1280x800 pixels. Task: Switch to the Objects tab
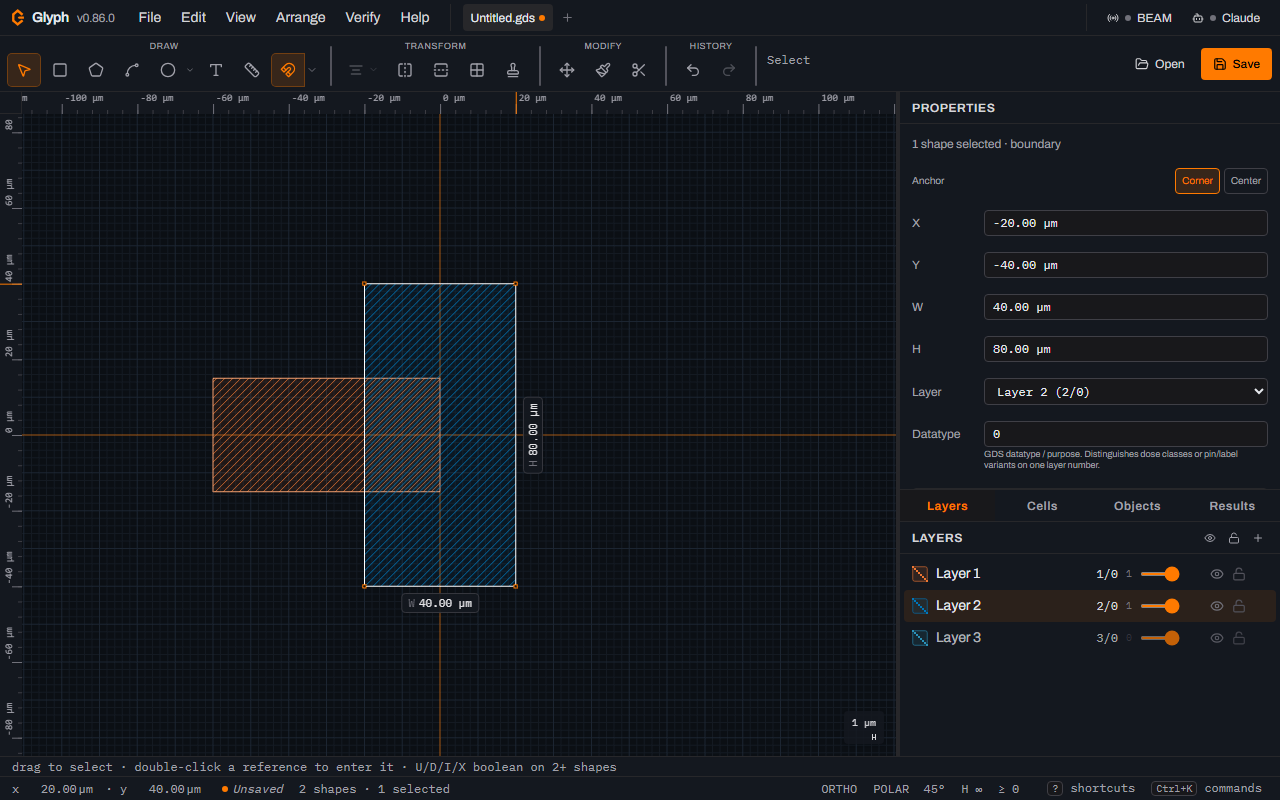click(x=1137, y=506)
